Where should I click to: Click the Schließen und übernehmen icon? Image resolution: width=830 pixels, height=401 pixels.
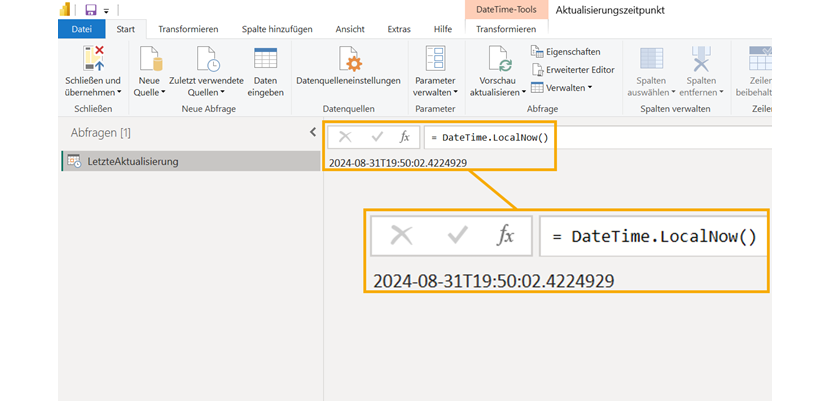tap(92, 59)
